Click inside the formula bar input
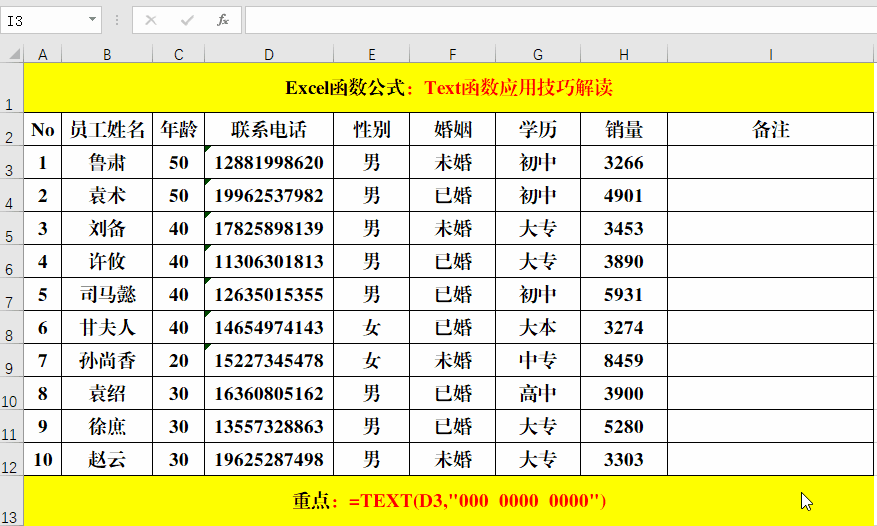The image size is (877, 526). click(x=560, y=21)
